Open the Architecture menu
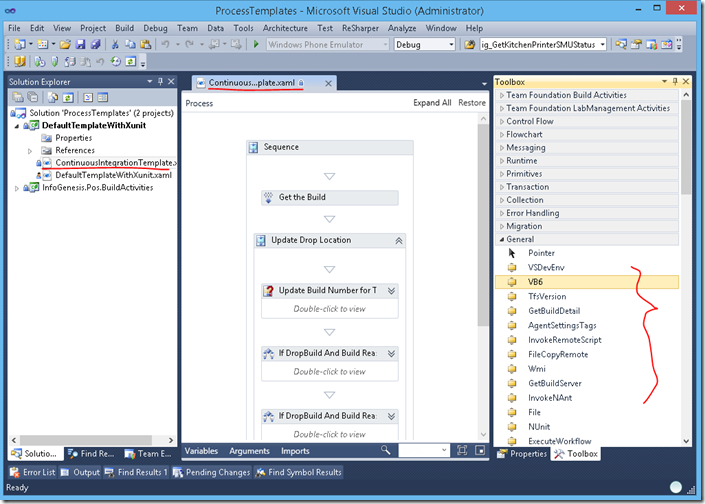The image size is (705, 504). tap(285, 28)
